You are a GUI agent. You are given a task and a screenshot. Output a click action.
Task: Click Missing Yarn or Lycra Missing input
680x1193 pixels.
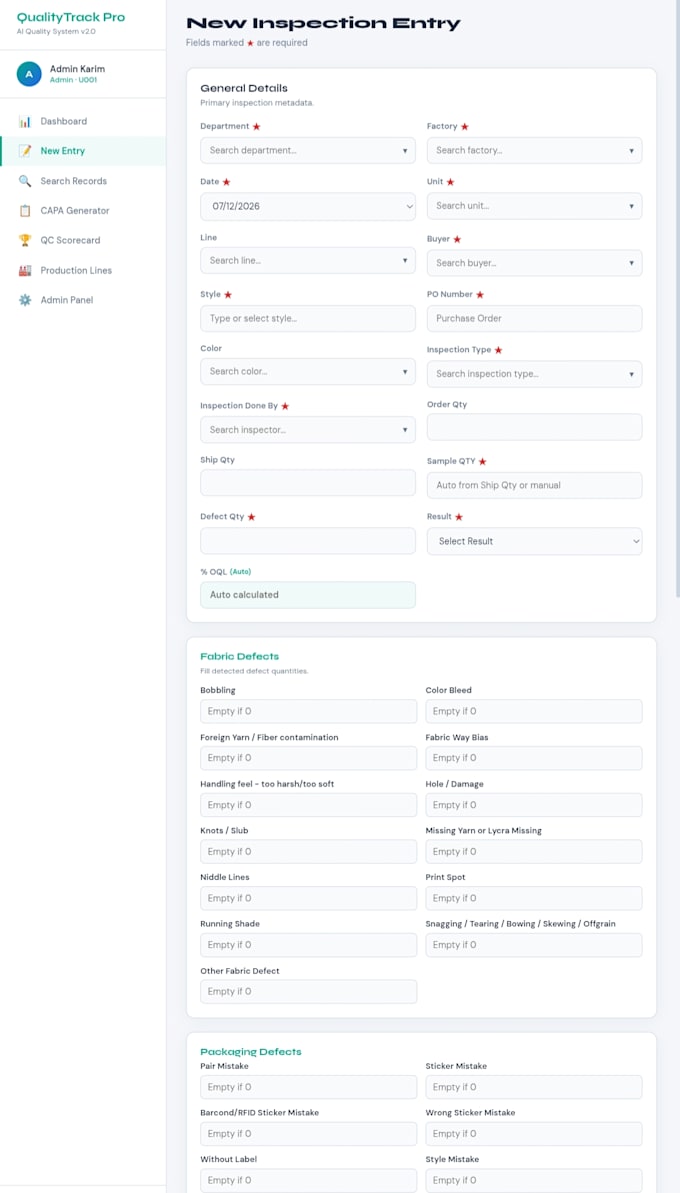click(534, 851)
